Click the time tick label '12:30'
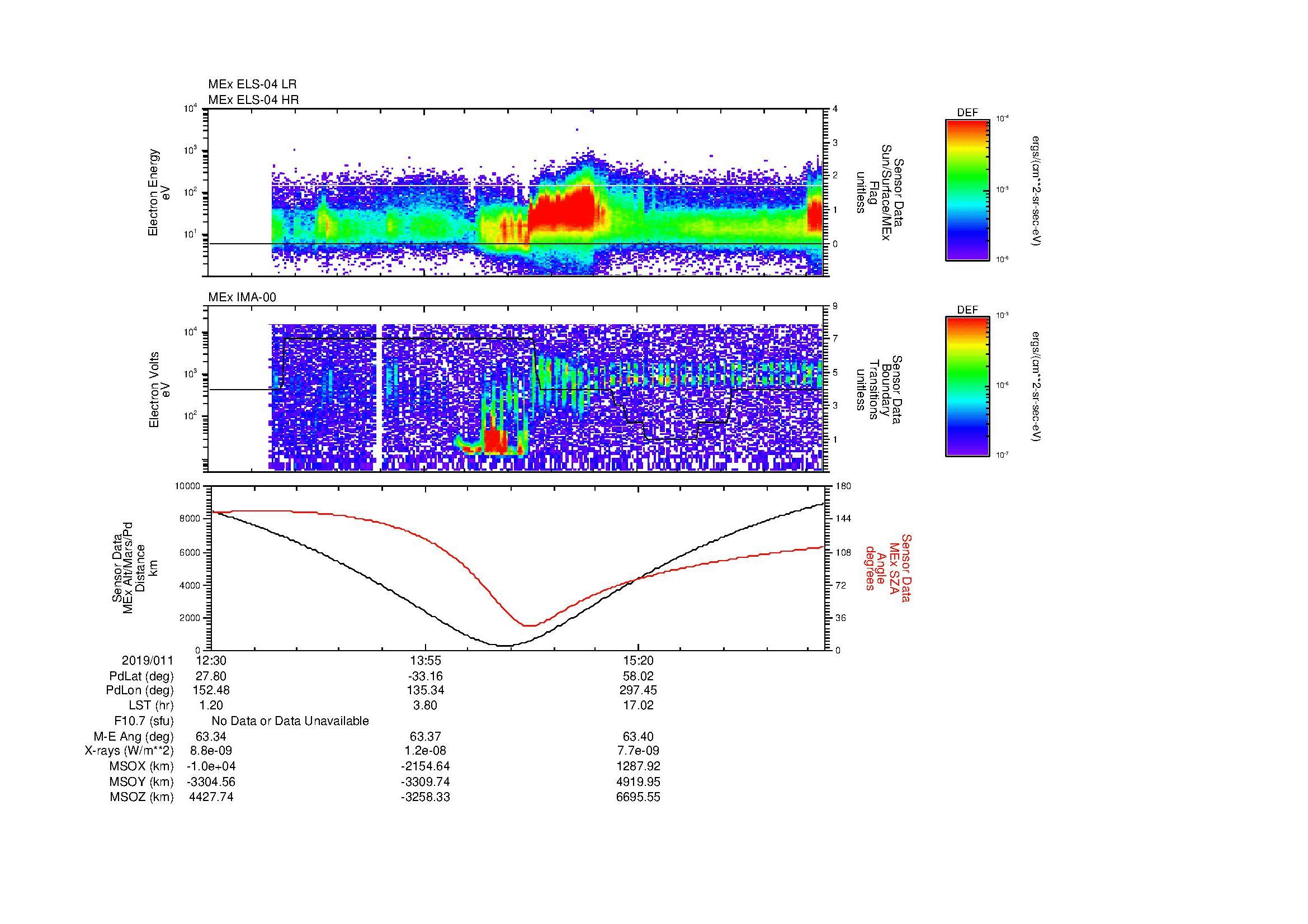Image resolution: width=1308 pixels, height=924 pixels. 211,661
